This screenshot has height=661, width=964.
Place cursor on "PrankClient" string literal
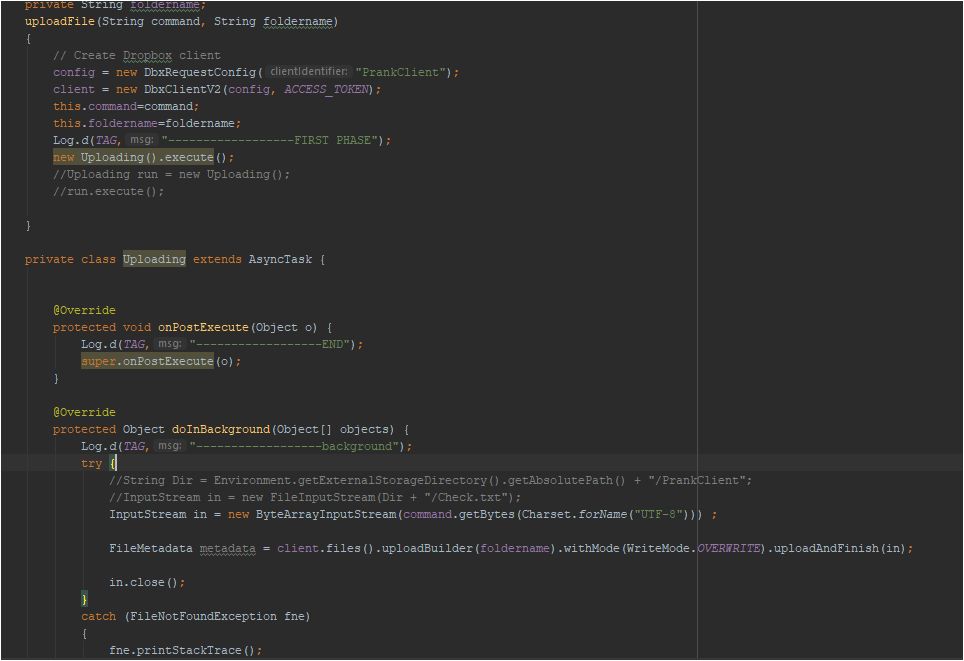pyautogui.click(x=402, y=72)
